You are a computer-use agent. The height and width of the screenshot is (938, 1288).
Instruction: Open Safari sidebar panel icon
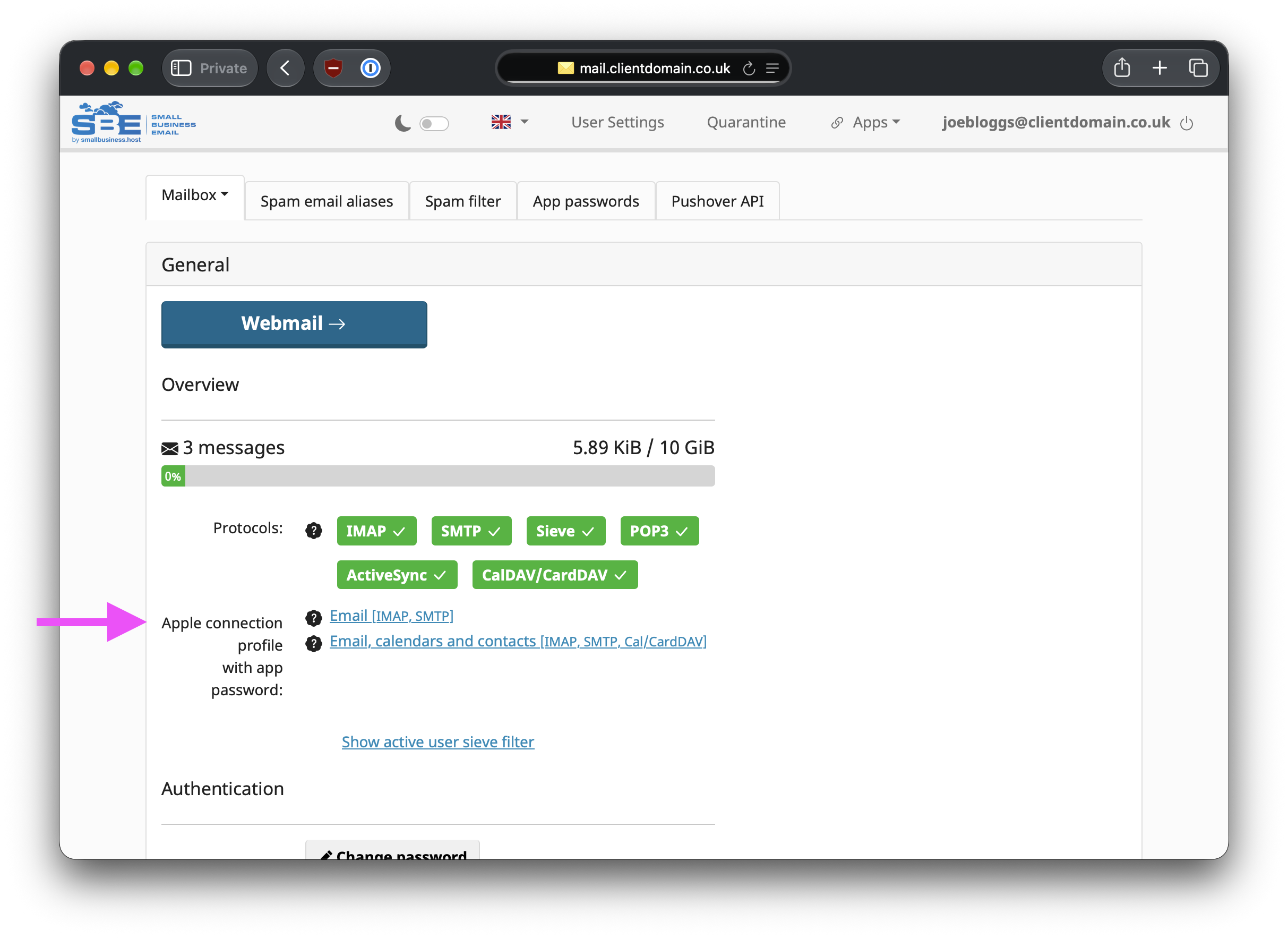click(181, 68)
